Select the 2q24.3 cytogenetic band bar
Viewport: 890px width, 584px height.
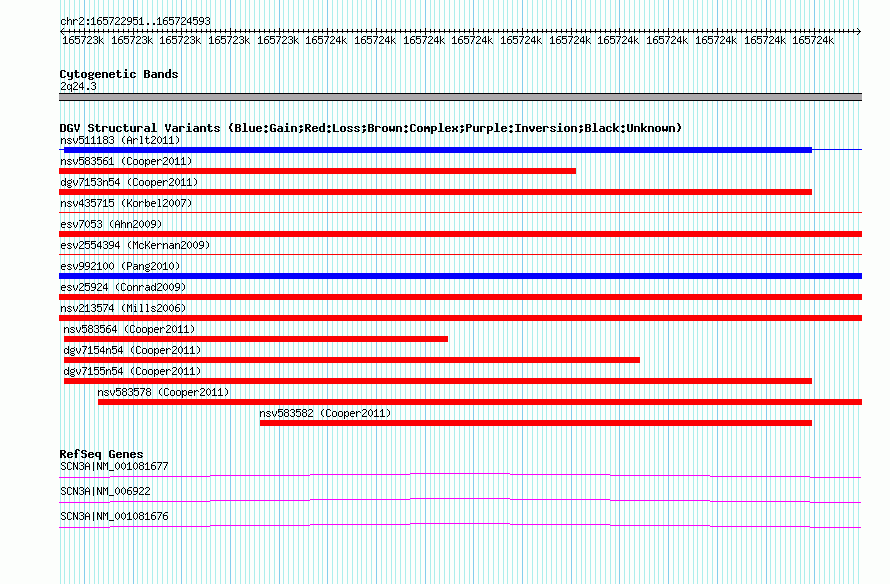click(x=460, y=97)
